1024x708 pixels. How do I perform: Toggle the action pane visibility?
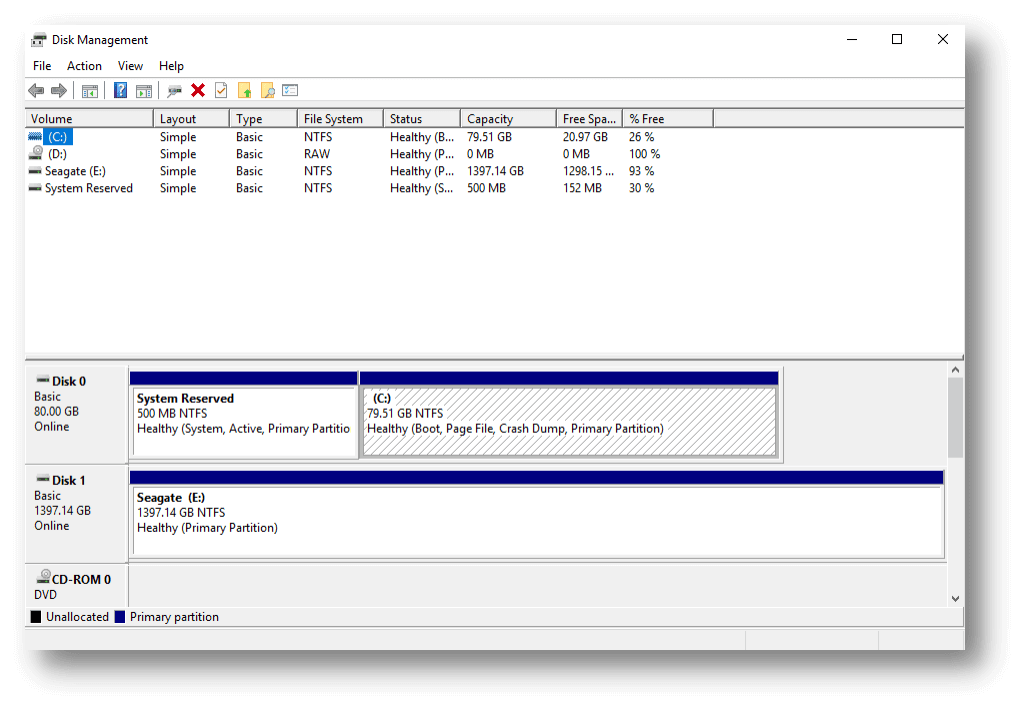(x=145, y=90)
